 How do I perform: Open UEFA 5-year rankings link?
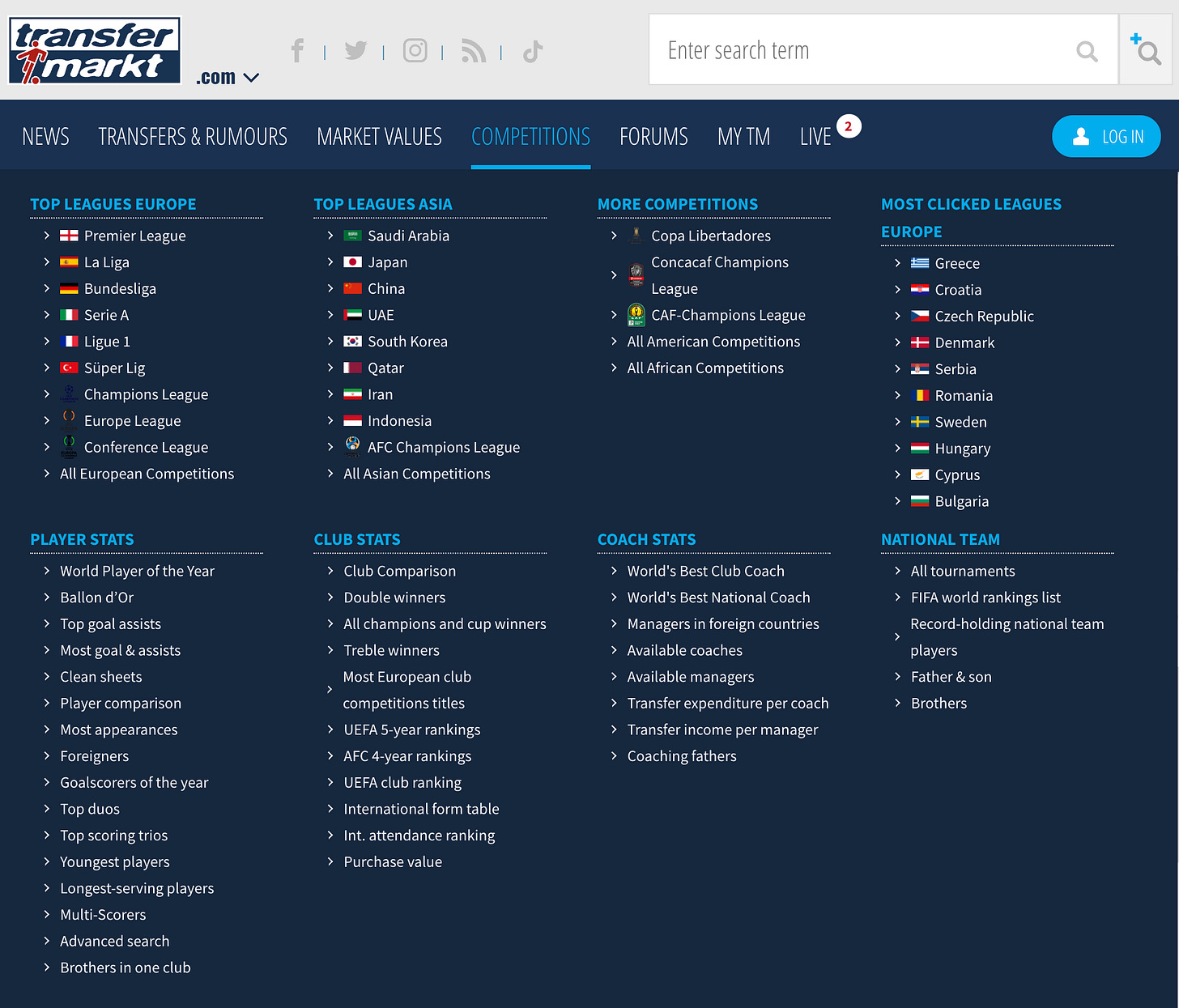point(411,729)
